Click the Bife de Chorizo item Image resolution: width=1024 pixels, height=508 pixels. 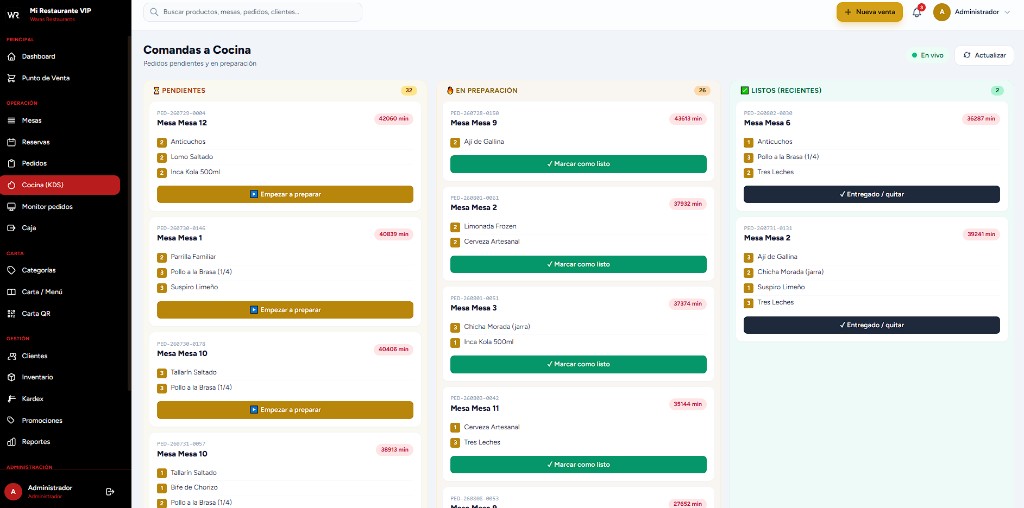point(194,488)
